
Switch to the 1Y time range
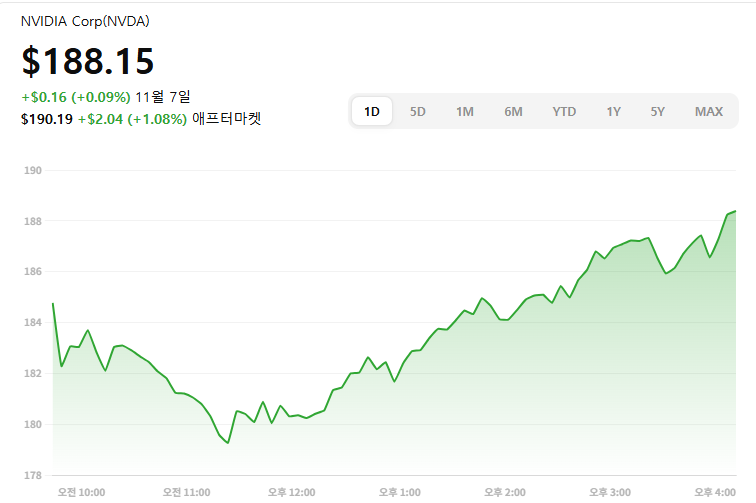click(613, 111)
